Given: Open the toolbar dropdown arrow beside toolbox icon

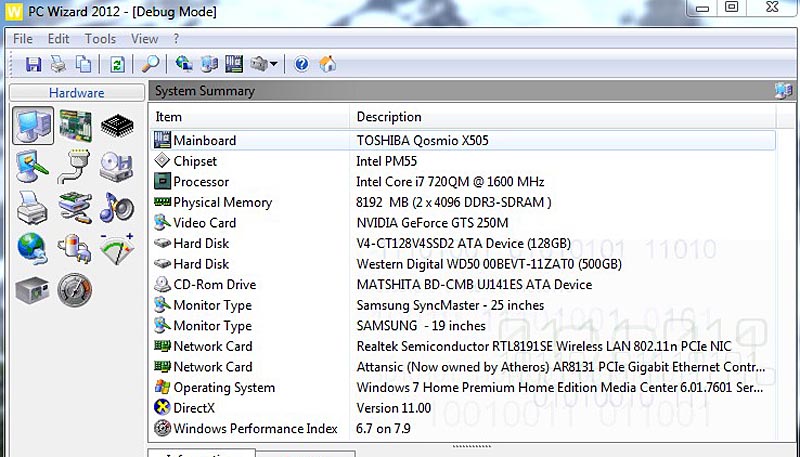Looking at the screenshot, I should coord(273,65).
